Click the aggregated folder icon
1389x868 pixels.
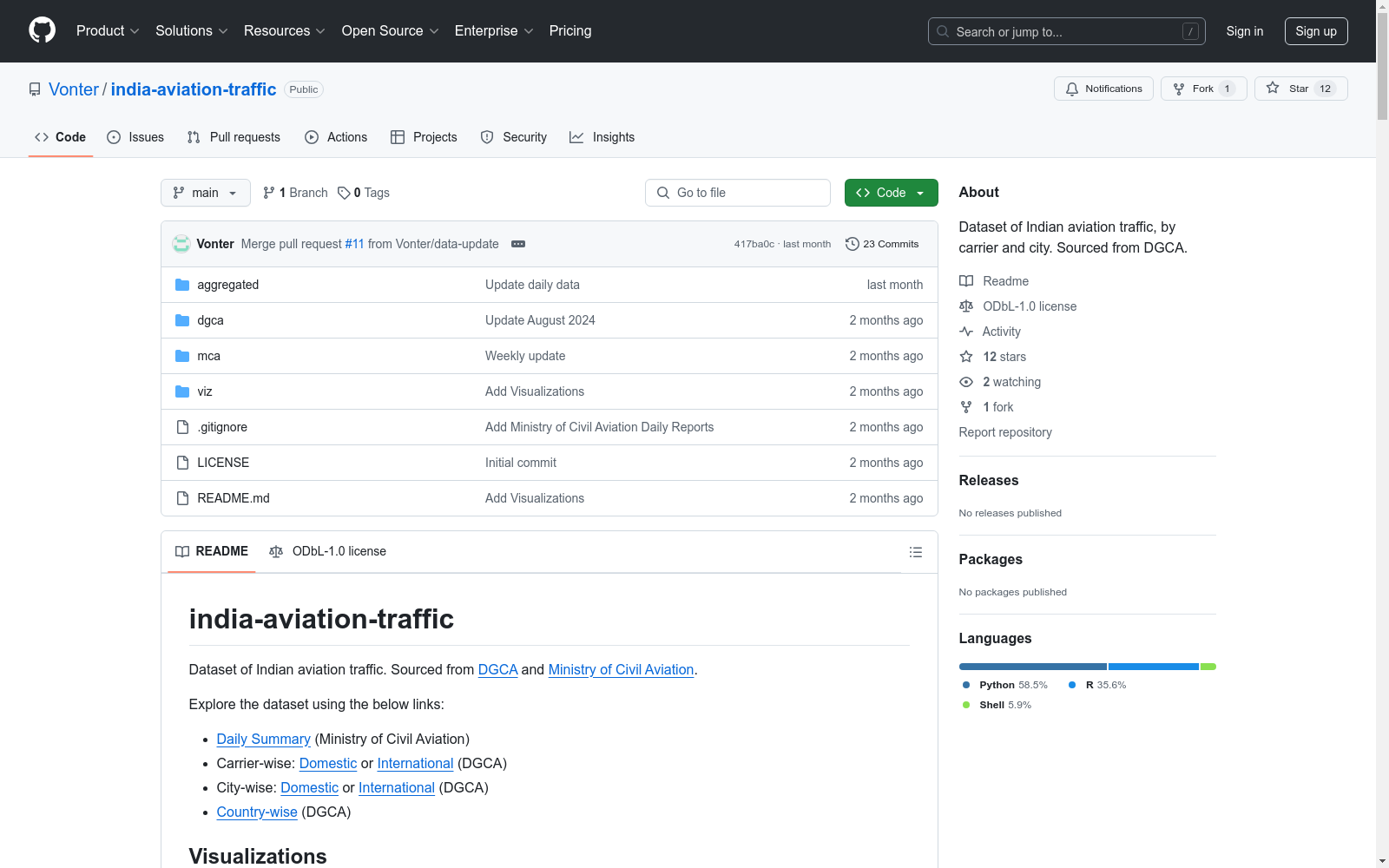pos(182,285)
